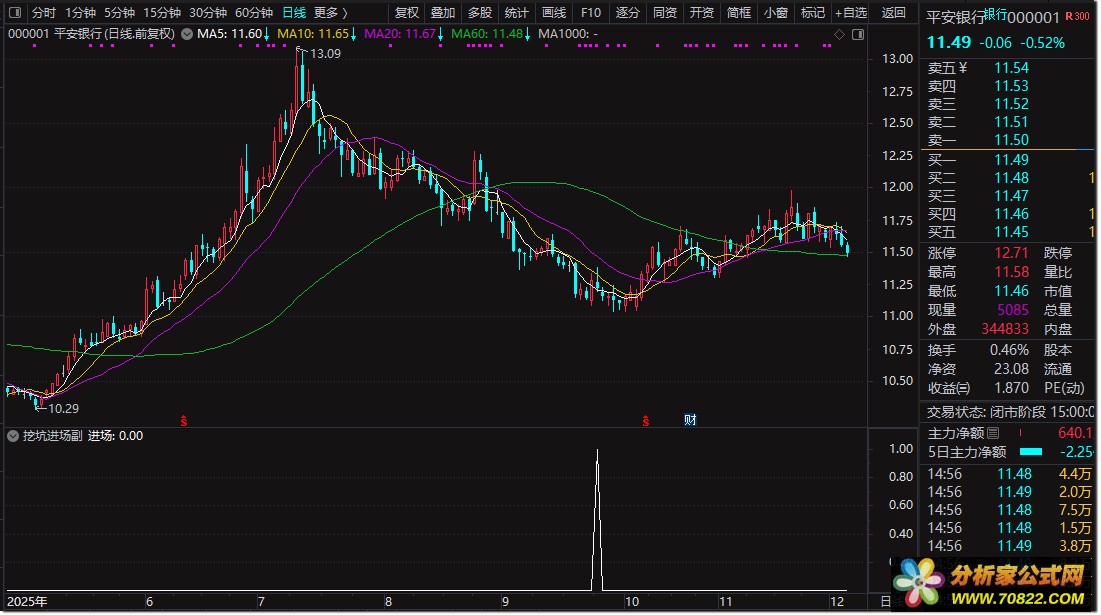Viewport: 1101px width, 615px height.
Task: Click the red $ marker near June
Action: (184, 421)
